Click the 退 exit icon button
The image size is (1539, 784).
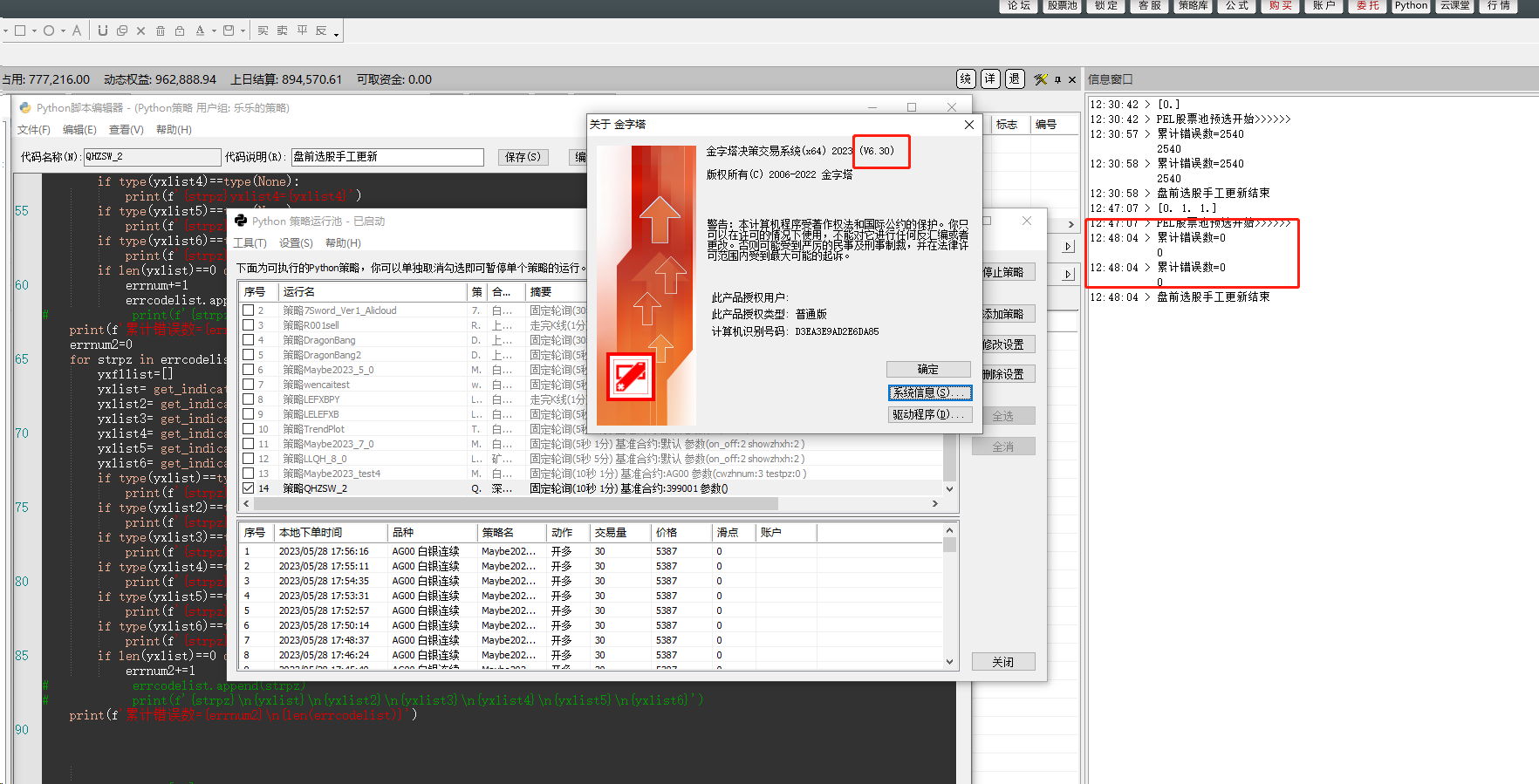(x=1015, y=78)
